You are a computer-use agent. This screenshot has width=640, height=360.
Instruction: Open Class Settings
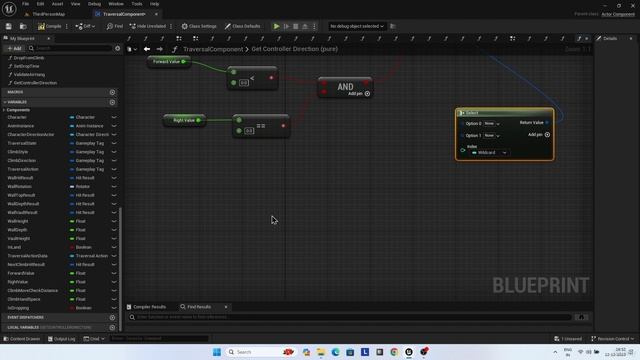click(x=199, y=26)
